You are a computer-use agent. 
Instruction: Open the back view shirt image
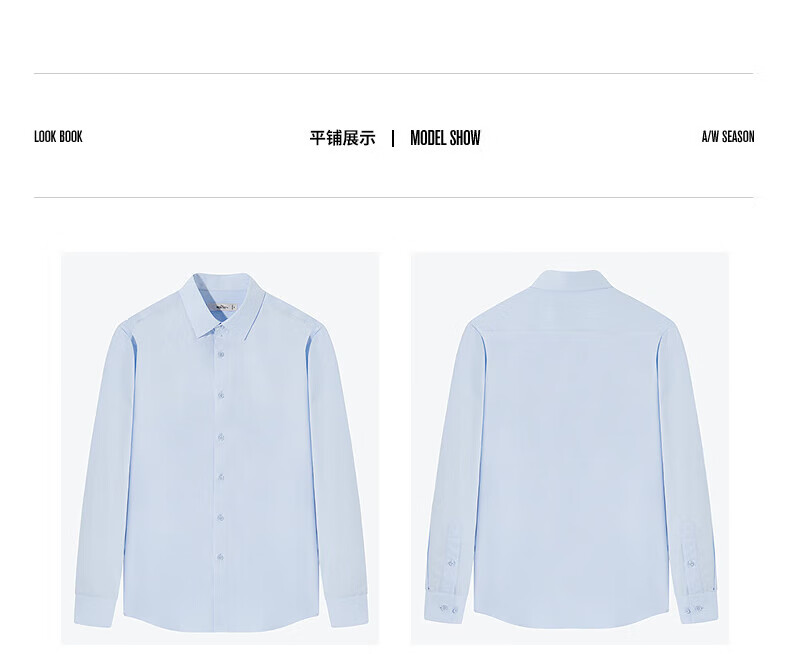[570, 448]
